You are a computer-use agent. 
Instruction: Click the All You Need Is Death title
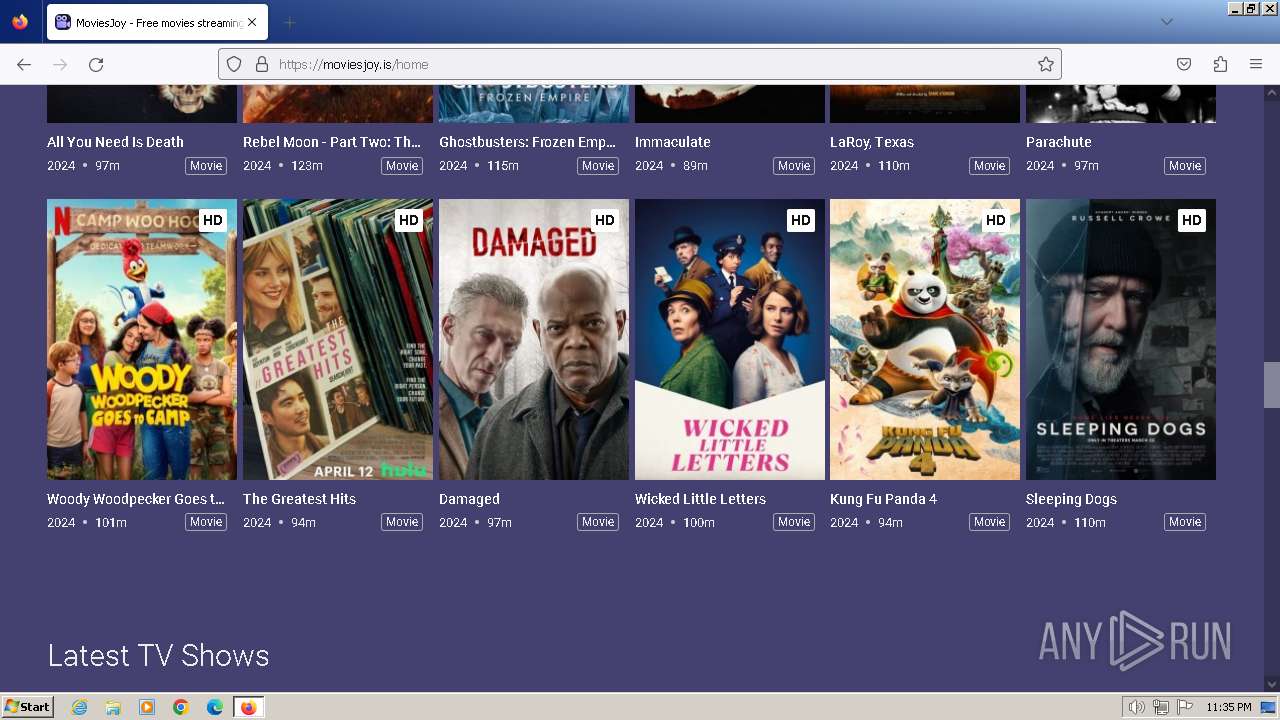point(115,142)
